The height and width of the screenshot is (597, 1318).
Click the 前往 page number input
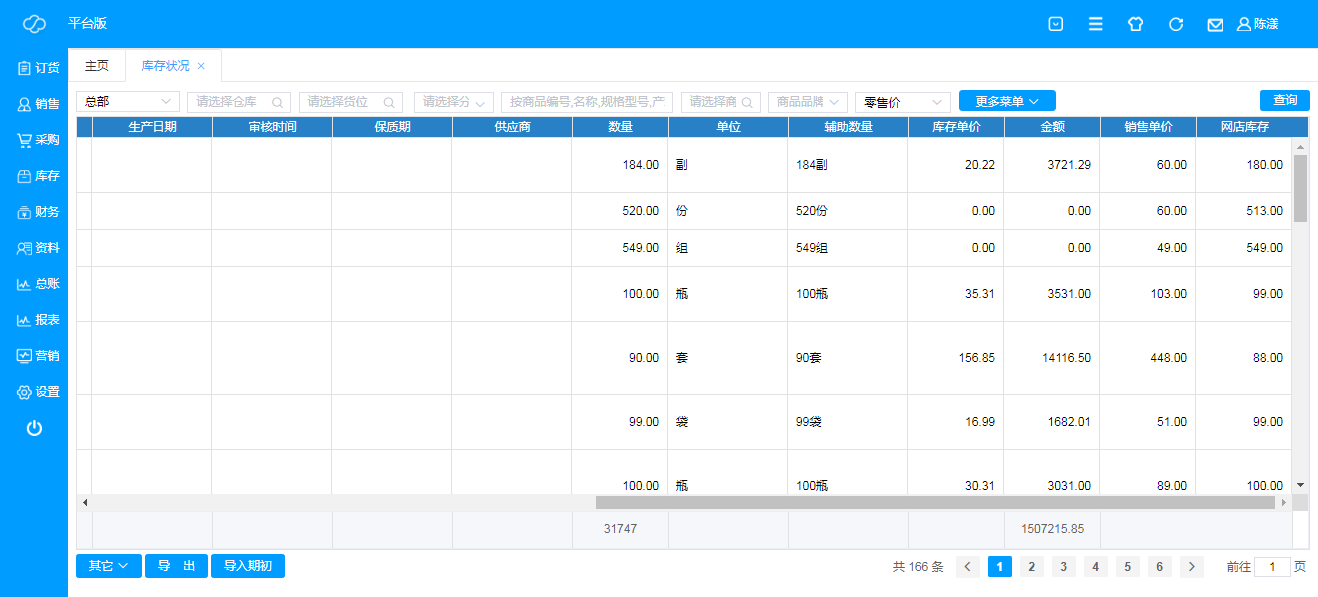pyautogui.click(x=1273, y=567)
